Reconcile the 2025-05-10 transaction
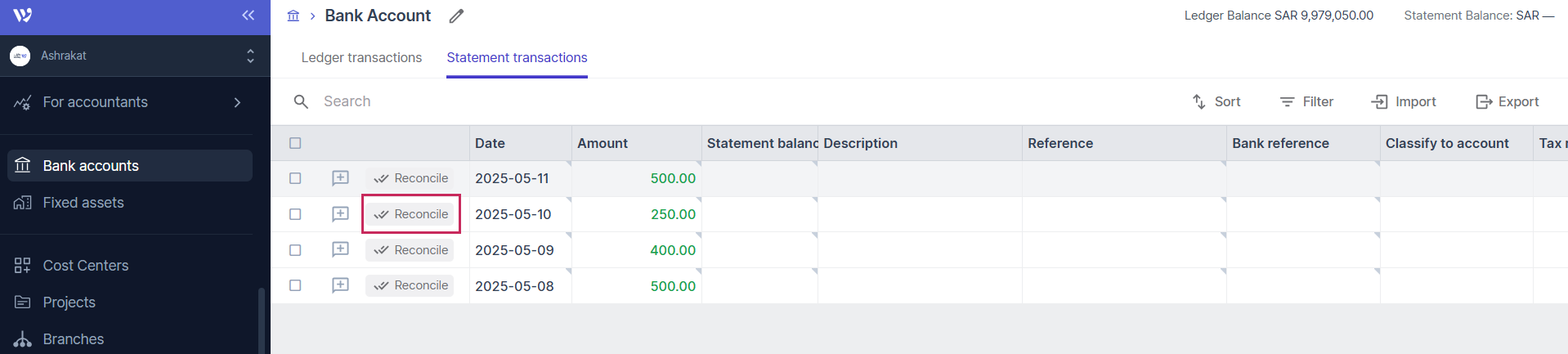1568x354 pixels. pyautogui.click(x=410, y=214)
